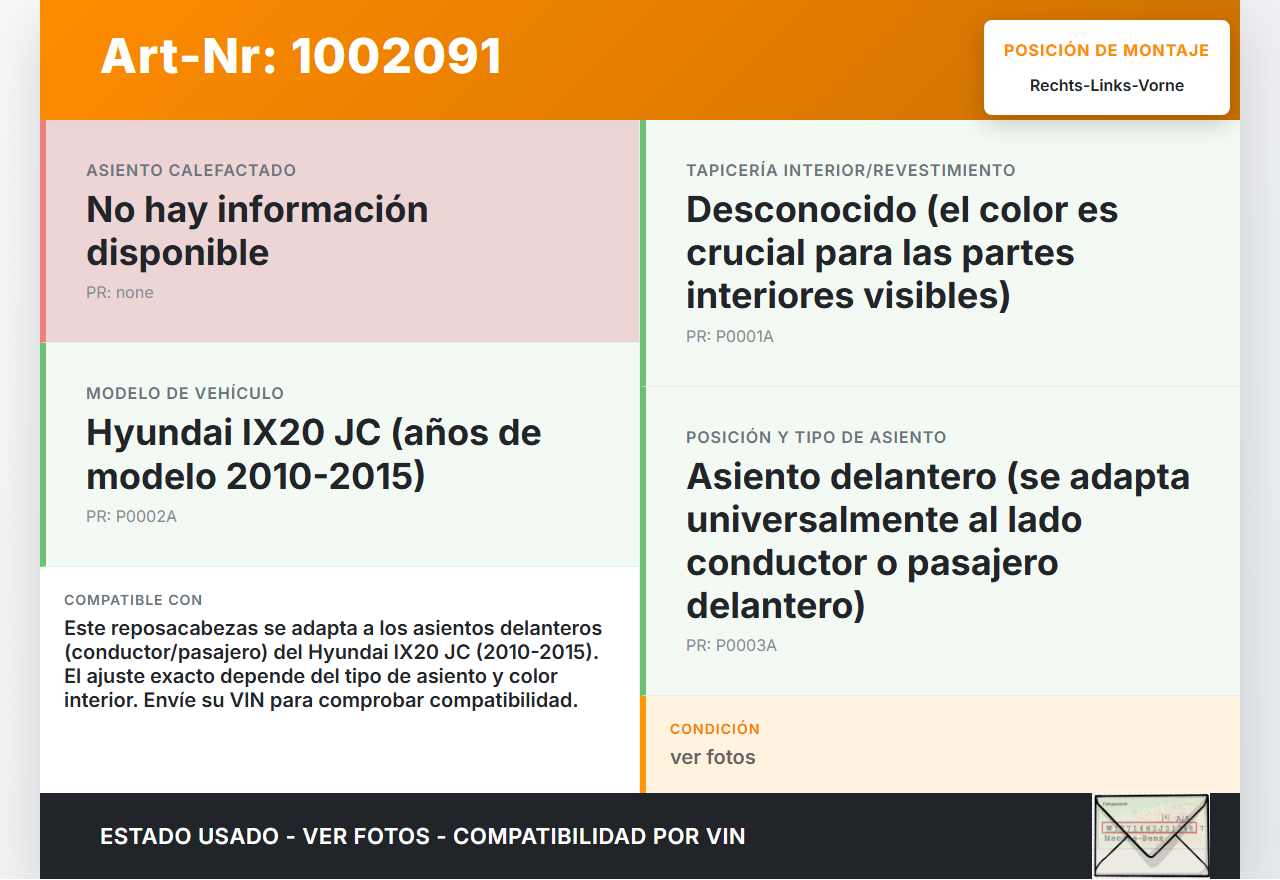Click the "ver fotos" condition text

coord(713,757)
